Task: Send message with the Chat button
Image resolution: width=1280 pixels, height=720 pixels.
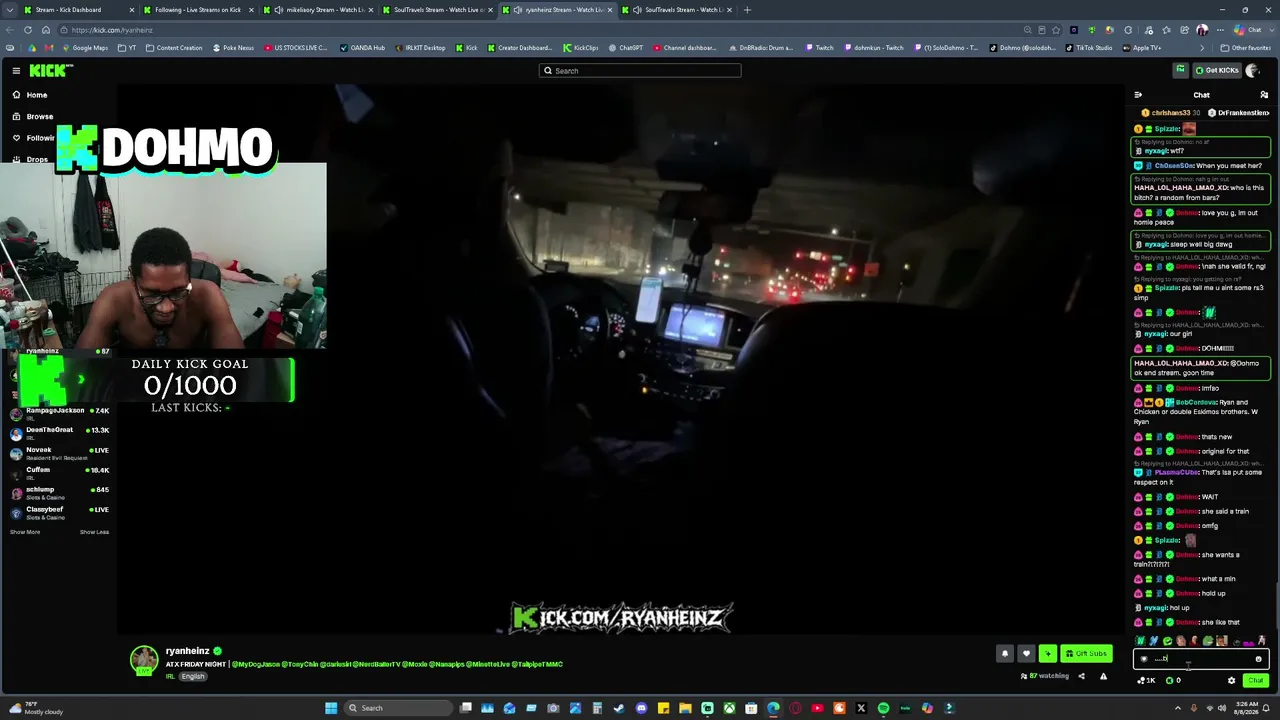Action: 1256,681
